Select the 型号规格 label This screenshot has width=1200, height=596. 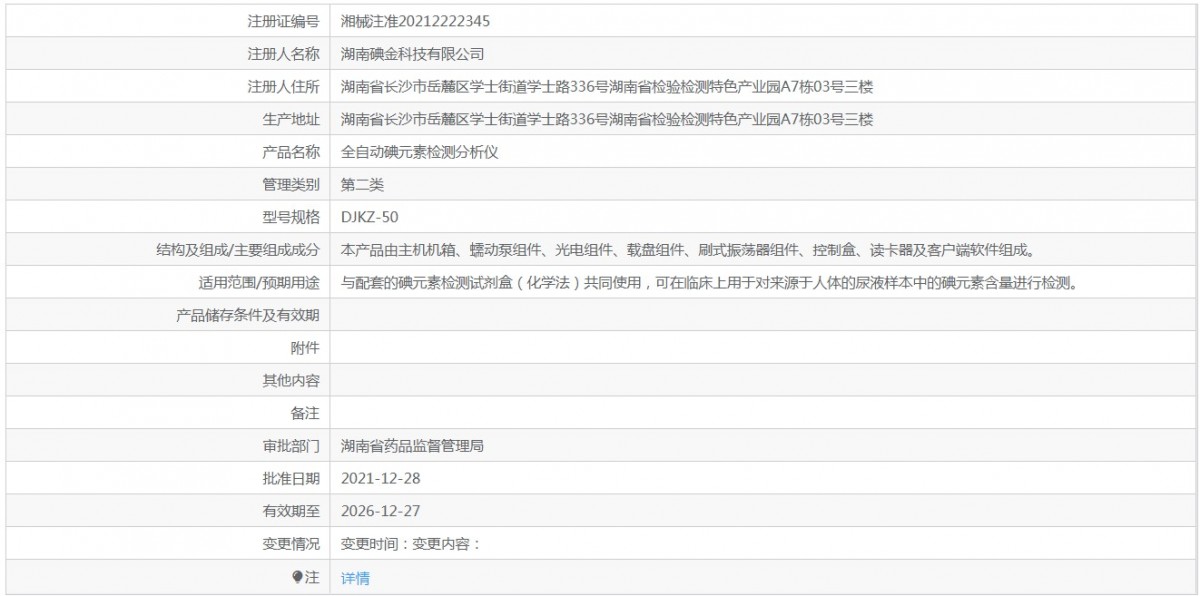click(x=291, y=217)
